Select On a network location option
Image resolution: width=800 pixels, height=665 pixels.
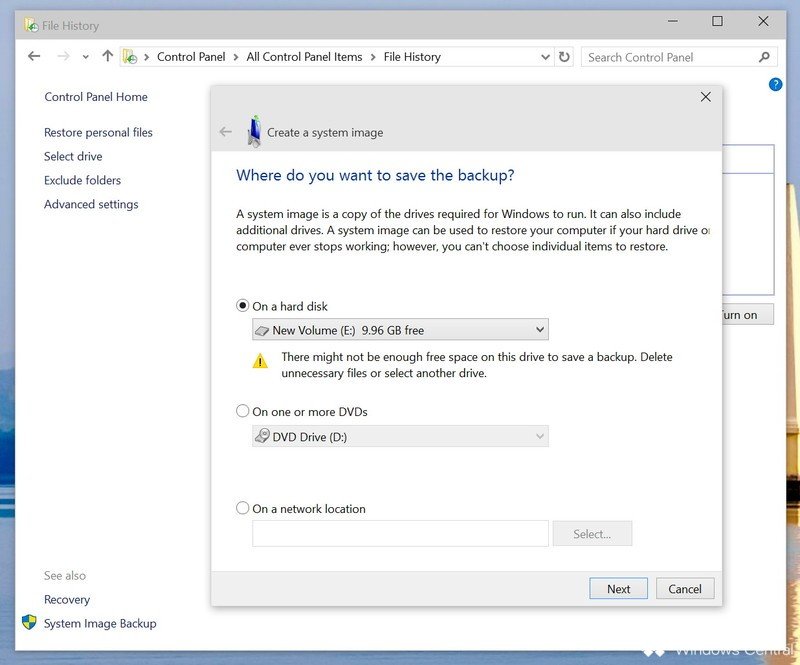click(242, 508)
